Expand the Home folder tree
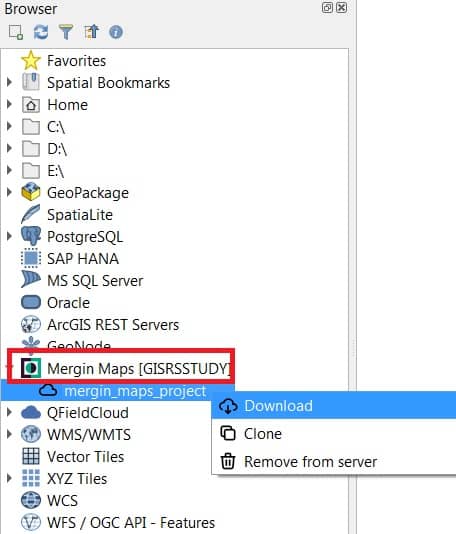Viewport: 456px width, 534px height. [x=9, y=104]
